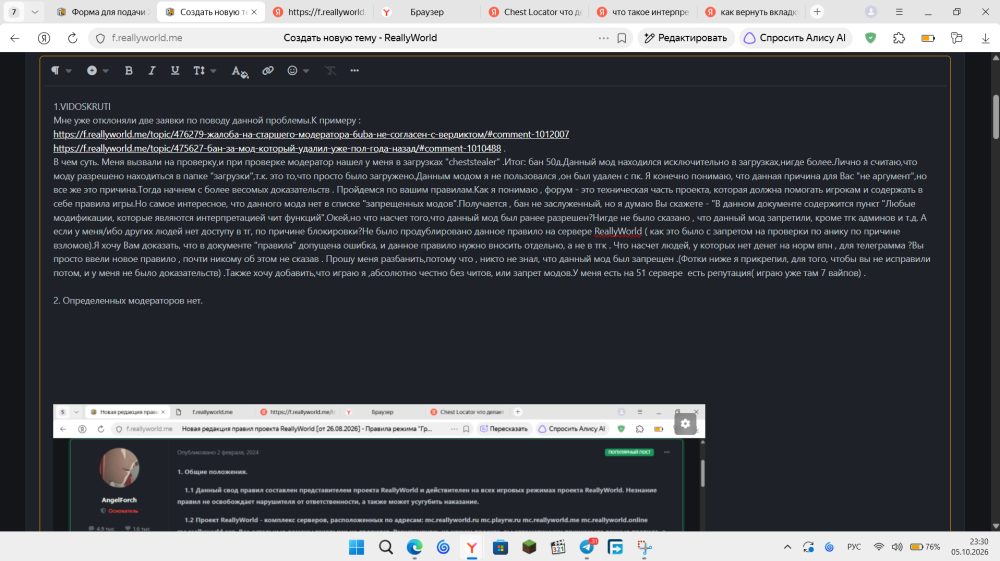The width and height of the screenshot is (1000, 561).
Task: Bookmark this page in address bar
Action: tap(622, 38)
